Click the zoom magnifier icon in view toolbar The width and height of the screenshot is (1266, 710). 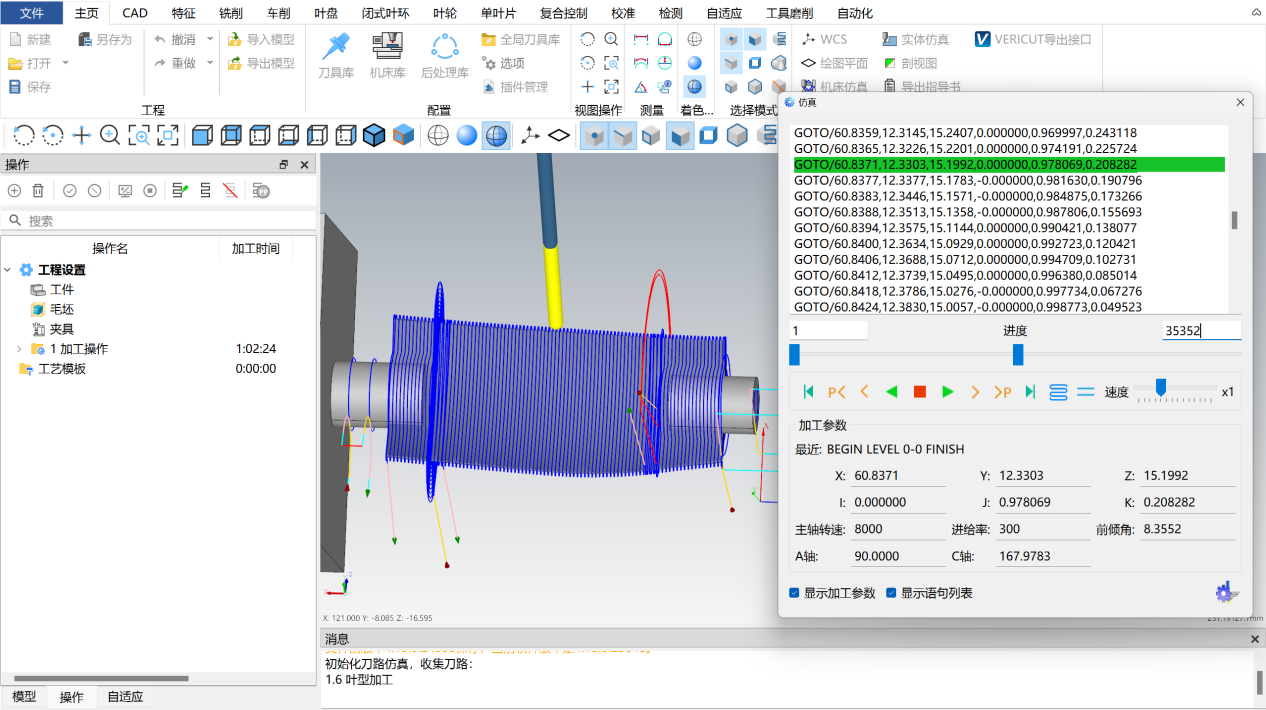110,135
